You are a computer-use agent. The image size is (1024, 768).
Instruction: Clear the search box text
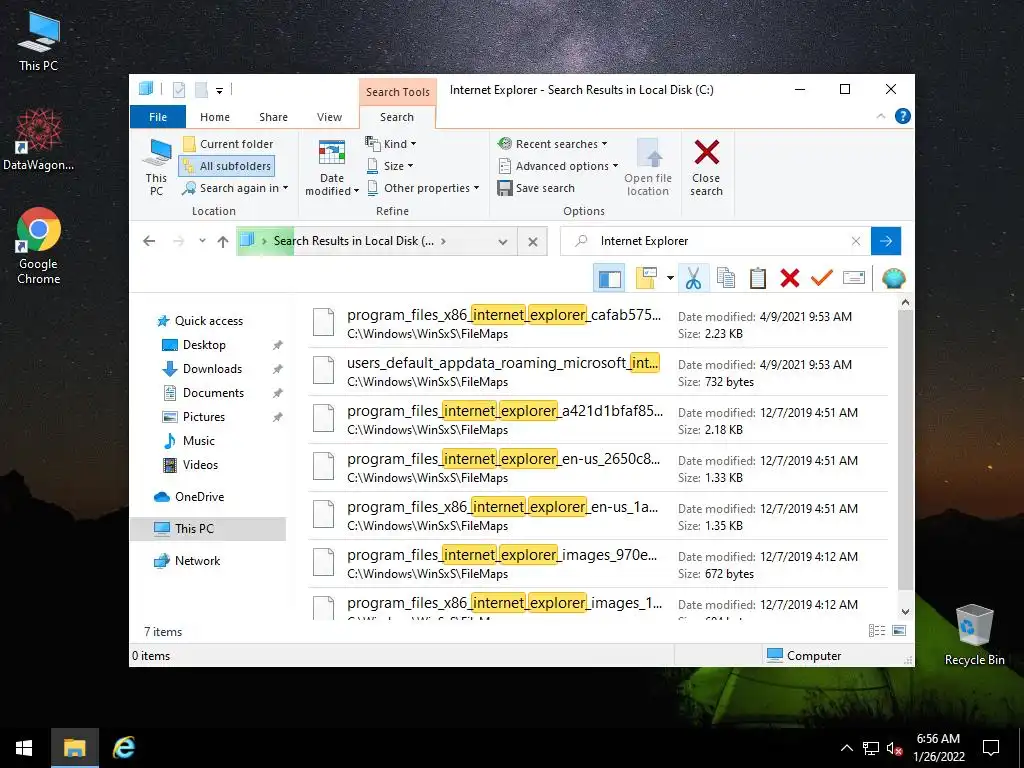point(856,241)
